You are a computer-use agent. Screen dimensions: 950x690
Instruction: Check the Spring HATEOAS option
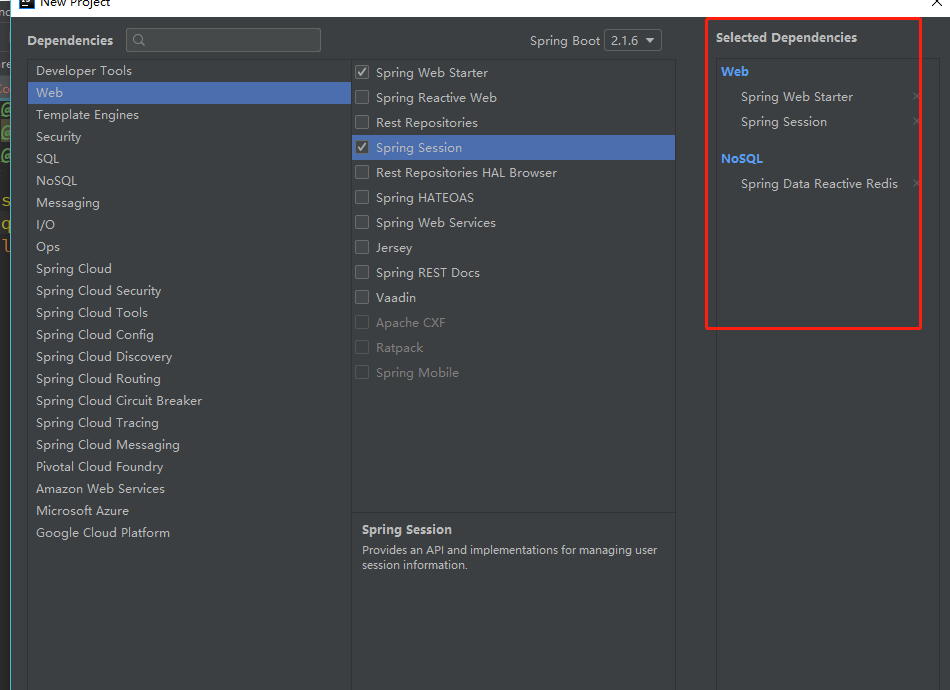tap(362, 198)
